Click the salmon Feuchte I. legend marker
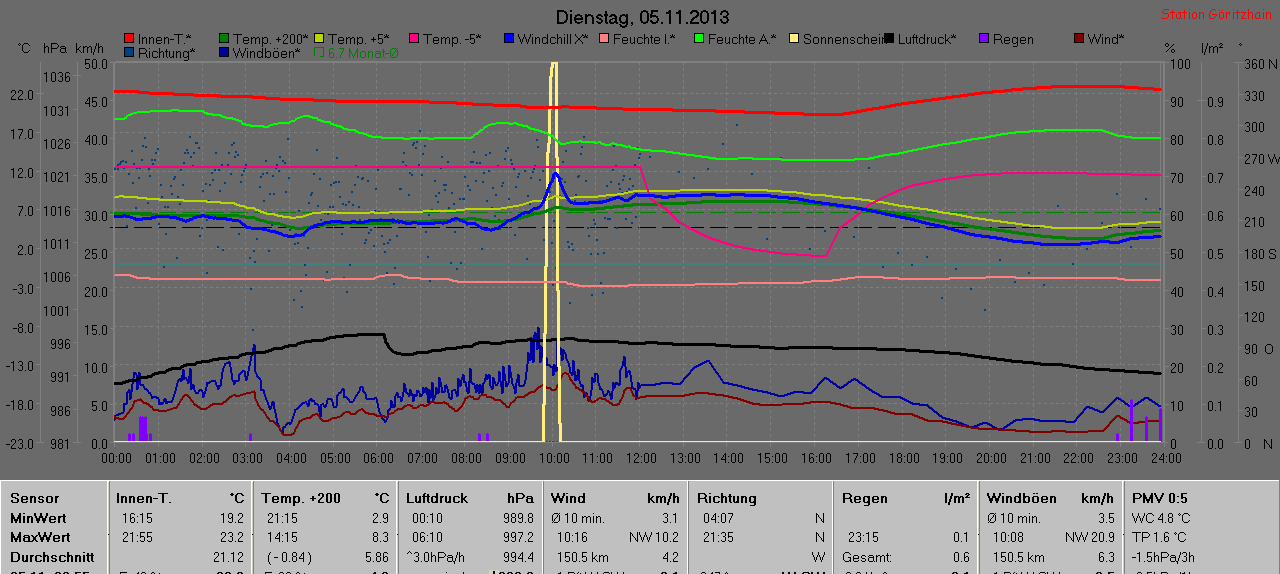This screenshot has height=574, width=1280. (x=604, y=39)
